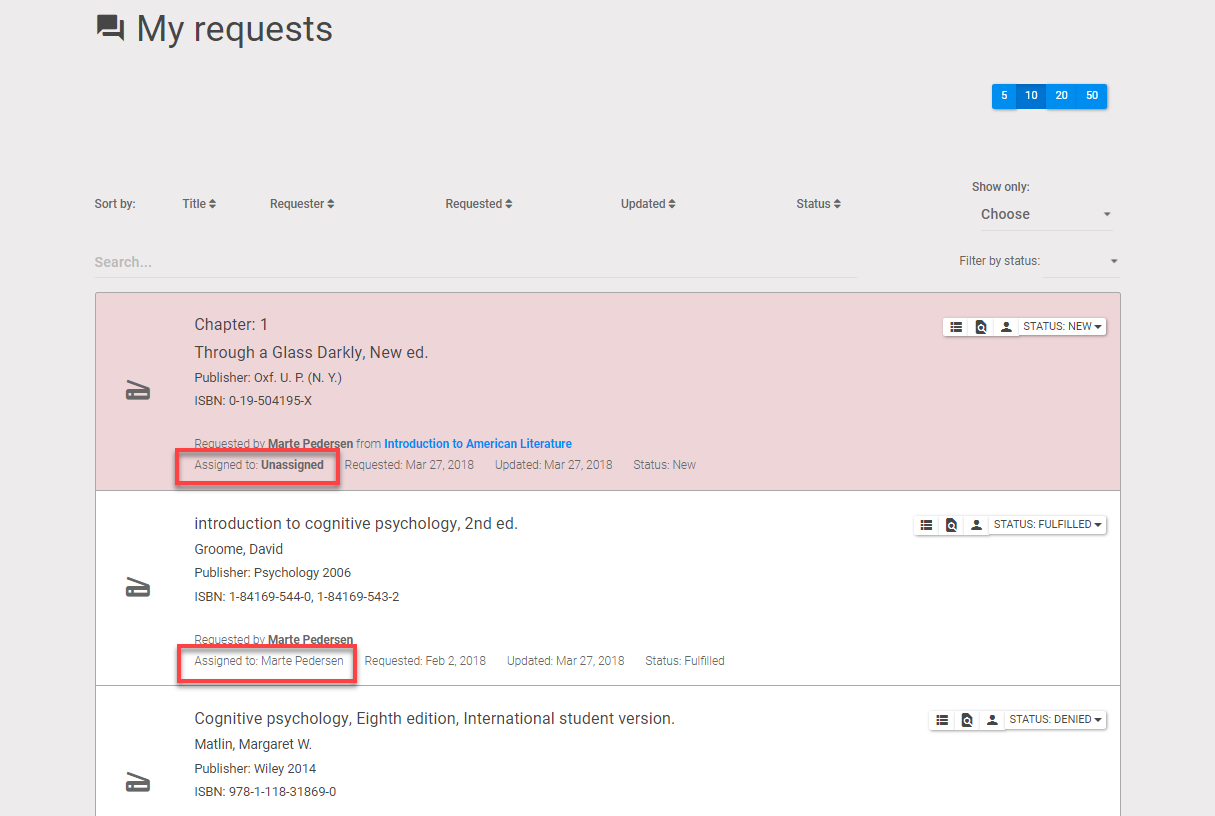The width and height of the screenshot is (1215, 816).
Task: Click the Assigned to: Marte Pedersen text
Action: (x=269, y=661)
